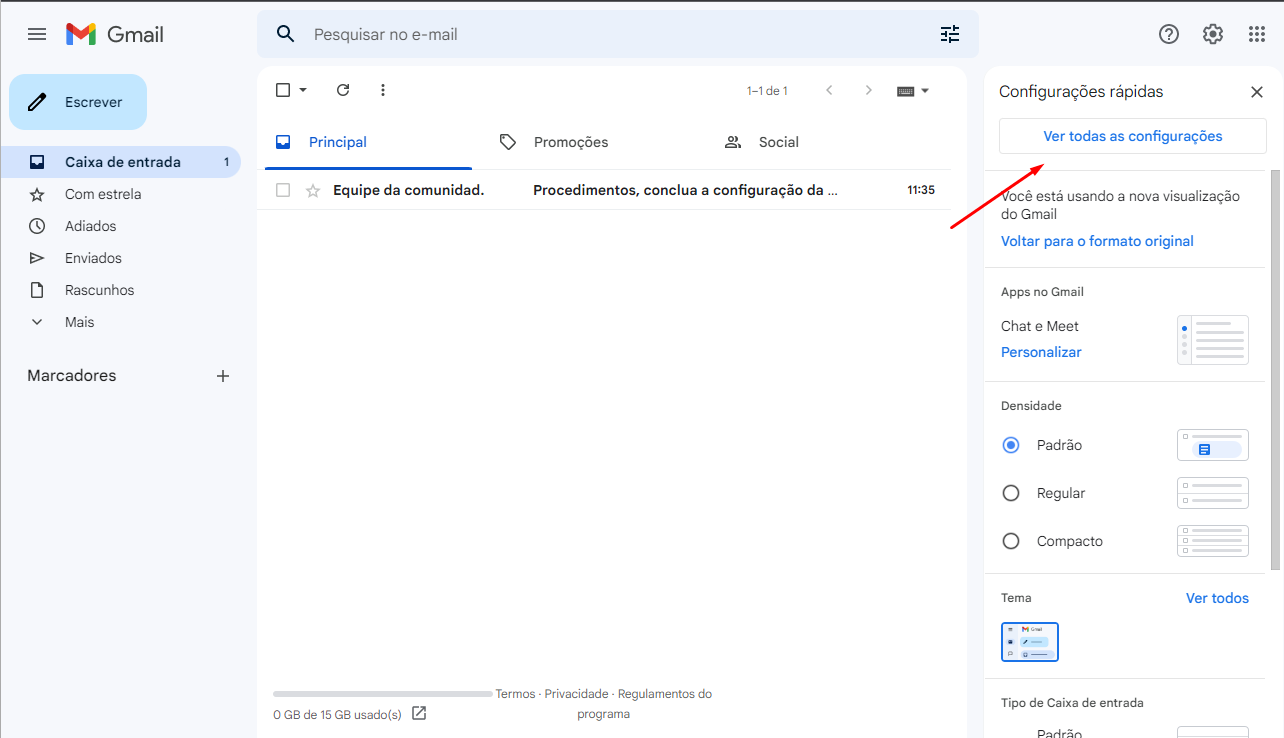The height and width of the screenshot is (738, 1284).
Task: Add a new label with plus icon
Action: point(223,376)
